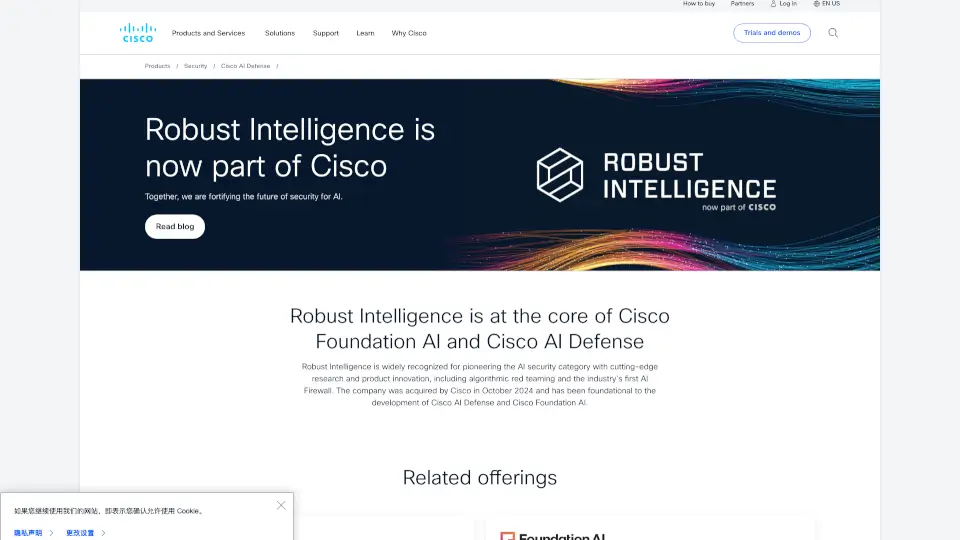Screen dimensions: 960x540
Task: Click the Read blog button
Action: tap(175, 227)
